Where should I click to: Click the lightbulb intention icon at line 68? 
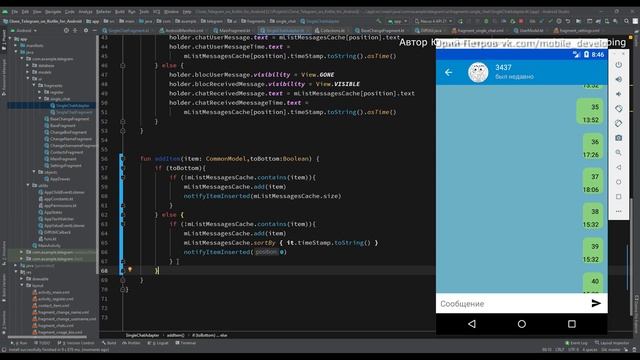(130, 269)
